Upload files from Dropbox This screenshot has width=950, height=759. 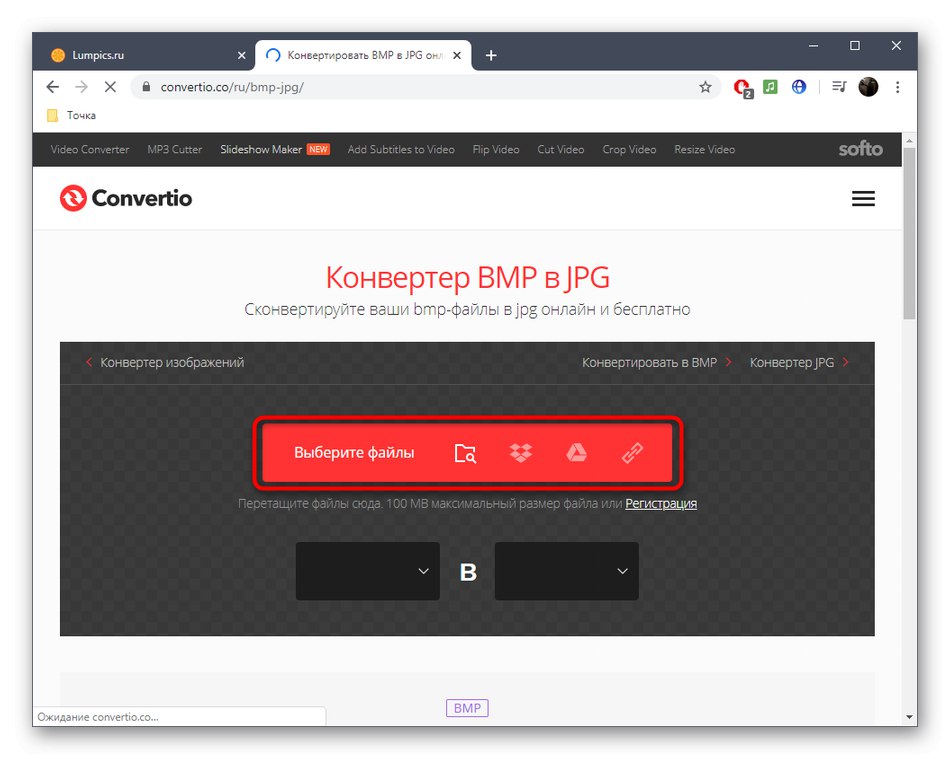click(521, 453)
